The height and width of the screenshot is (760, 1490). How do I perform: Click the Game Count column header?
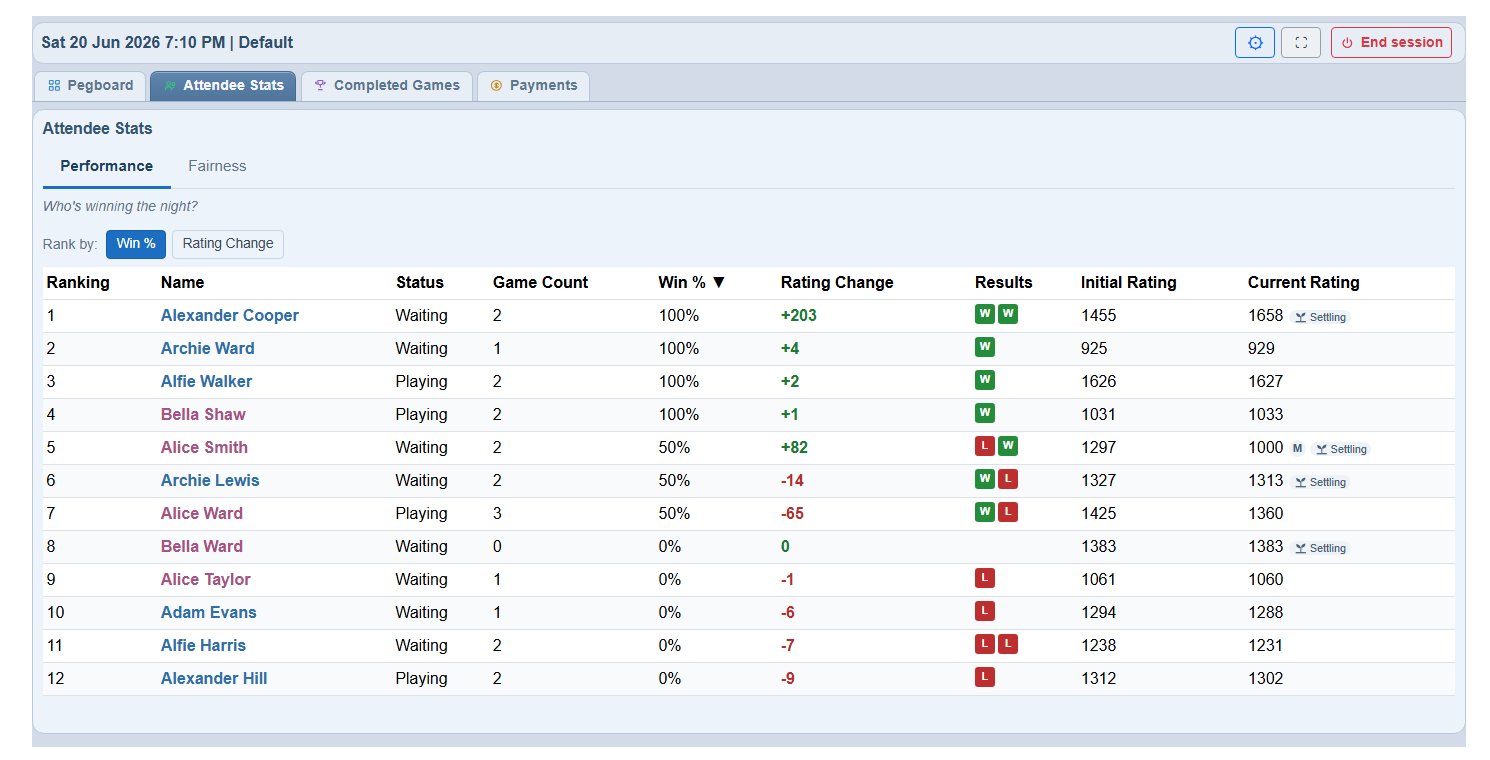[x=540, y=283]
